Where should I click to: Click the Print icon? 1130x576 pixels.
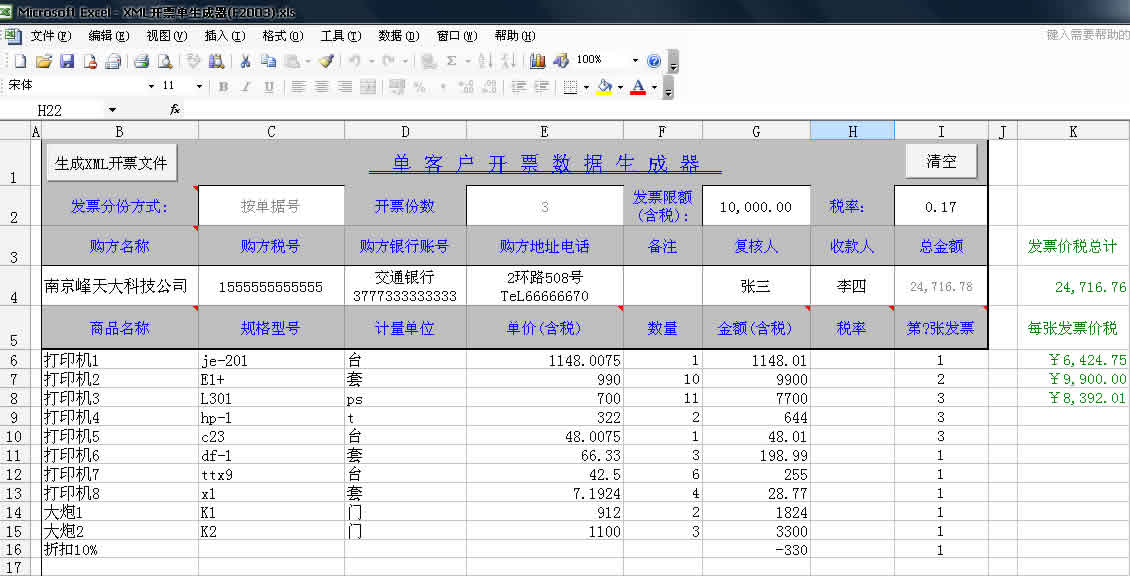tap(141, 61)
